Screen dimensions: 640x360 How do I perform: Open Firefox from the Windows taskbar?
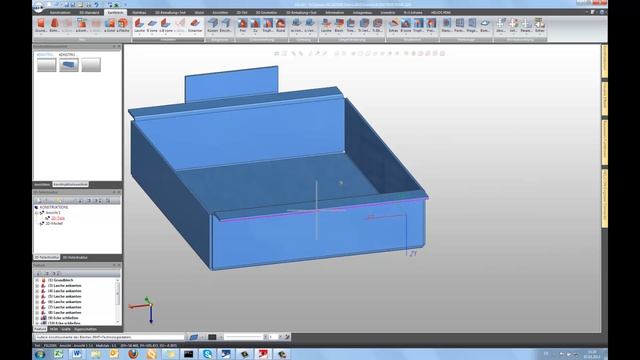pyautogui.click(x=133, y=354)
